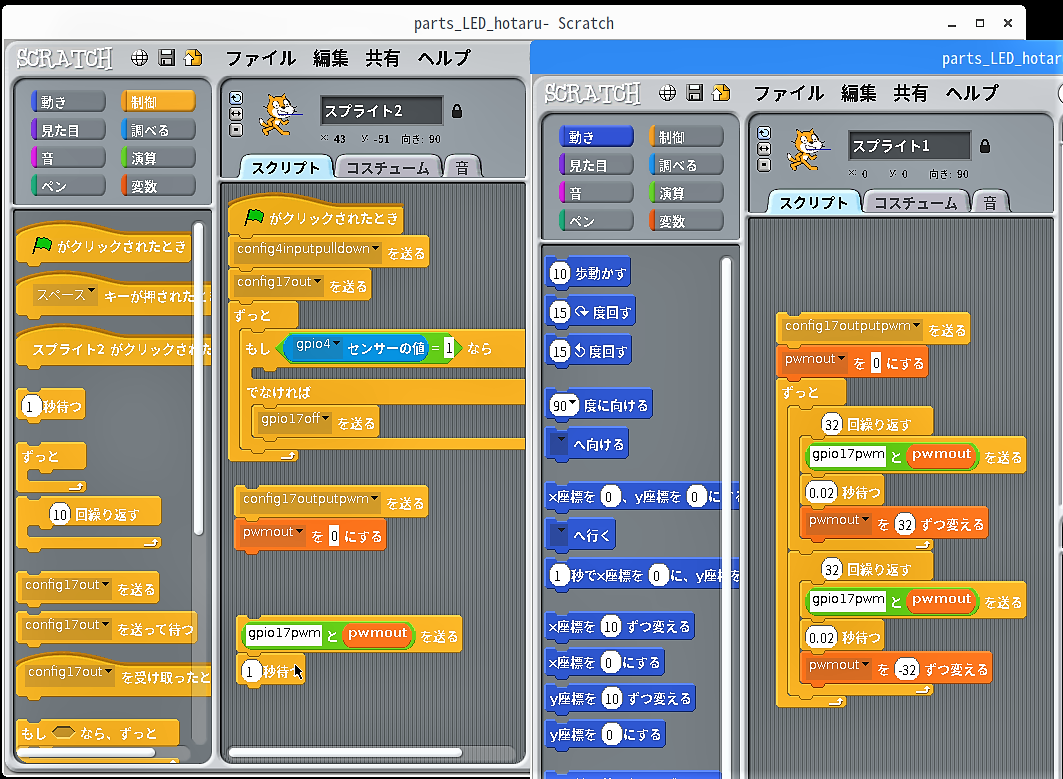1063x779 pixels.
Task: Select 演算 category in left window
Action: click(158, 158)
